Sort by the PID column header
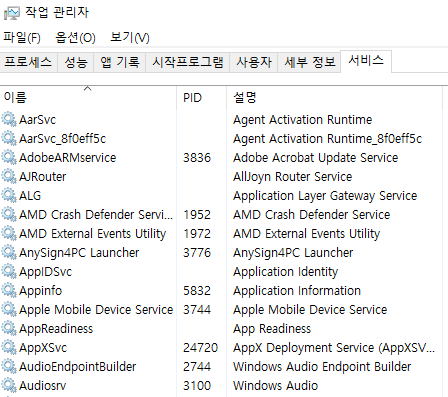Screen dimensions: 448x397 pyautogui.click(x=201, y=98)
